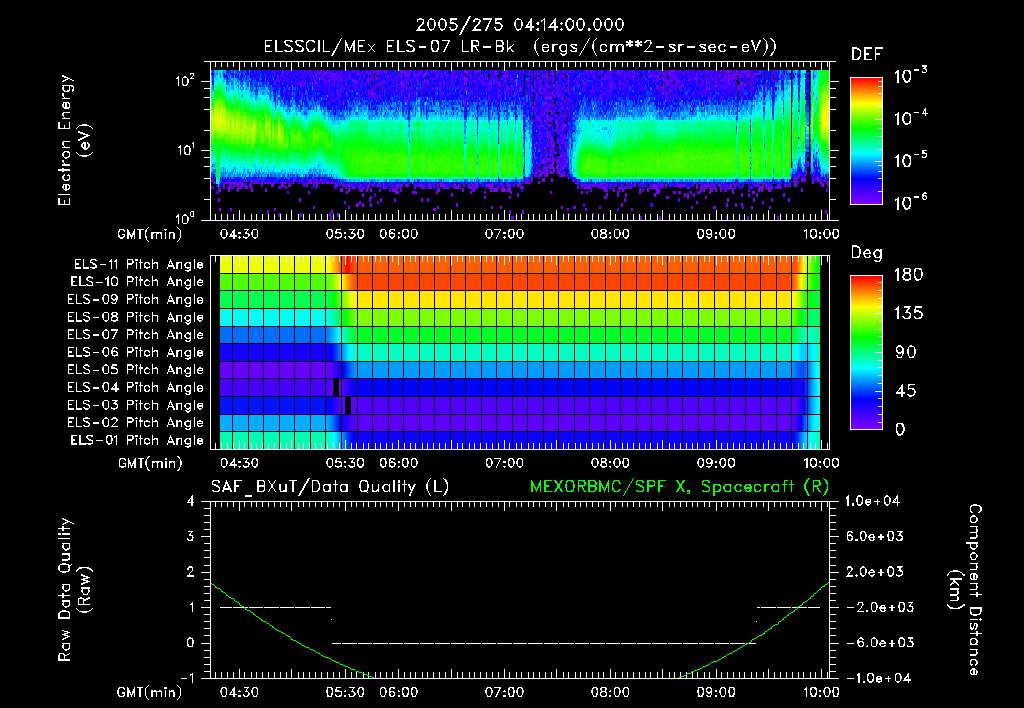
Task: Click the Deg pitch angle color bar
Action: [866, 352]
